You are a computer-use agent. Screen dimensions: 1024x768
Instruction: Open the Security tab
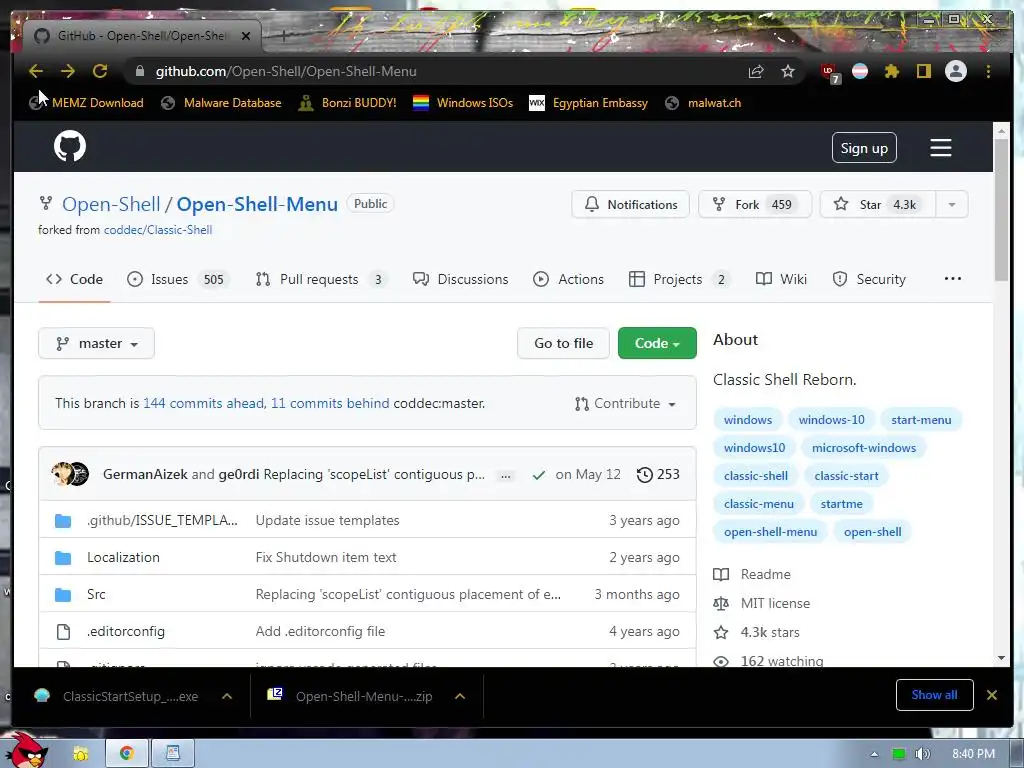pos(869,280)
